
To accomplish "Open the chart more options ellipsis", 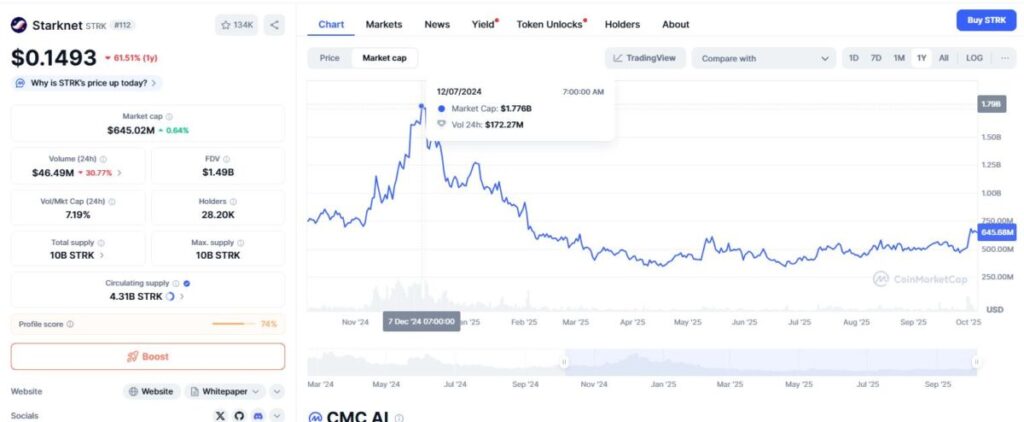I will [1004, 58].
